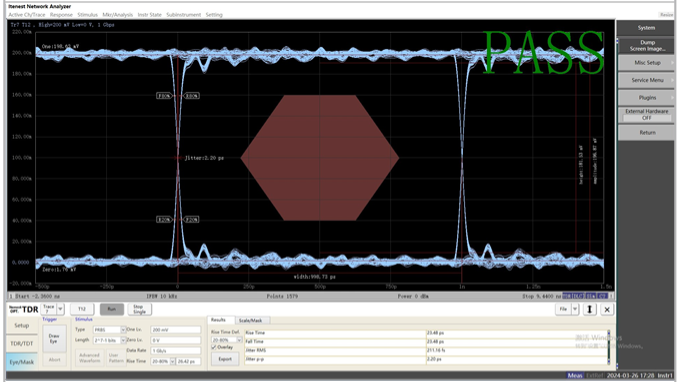Open the Trace 7 dropdown arrow
The image size is (678, 382).
(x=60, y=309)
